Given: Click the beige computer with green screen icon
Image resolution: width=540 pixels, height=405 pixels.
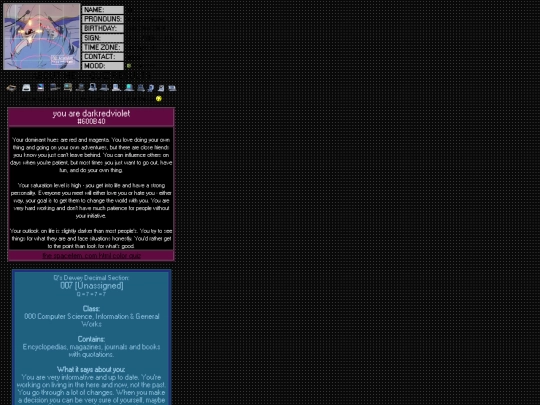Looking at the screenshot, I should tap(68, 87).
